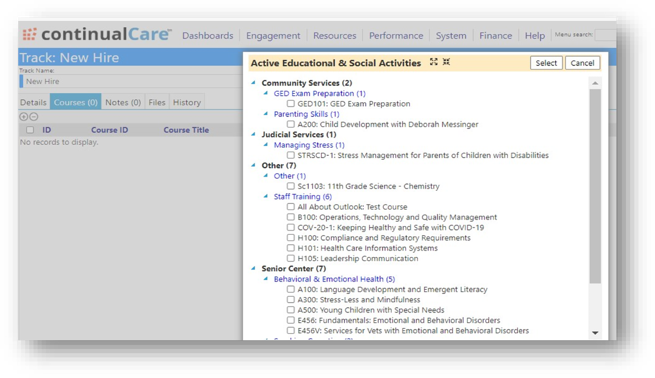Open Behavioral & Emotional Health (5) link
655x378 pixels.
click(x=334, y=279)
